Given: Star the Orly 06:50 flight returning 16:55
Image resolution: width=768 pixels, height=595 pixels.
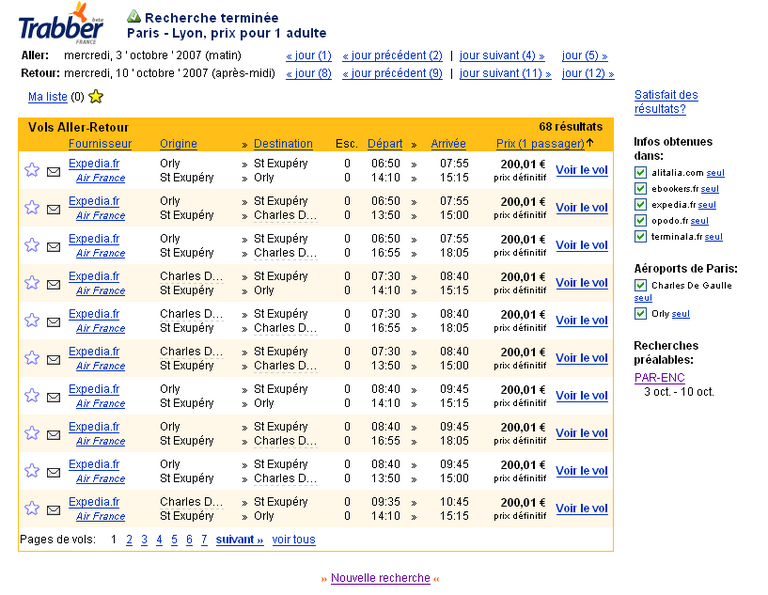Looking at the screenshot, I should 32,245.
